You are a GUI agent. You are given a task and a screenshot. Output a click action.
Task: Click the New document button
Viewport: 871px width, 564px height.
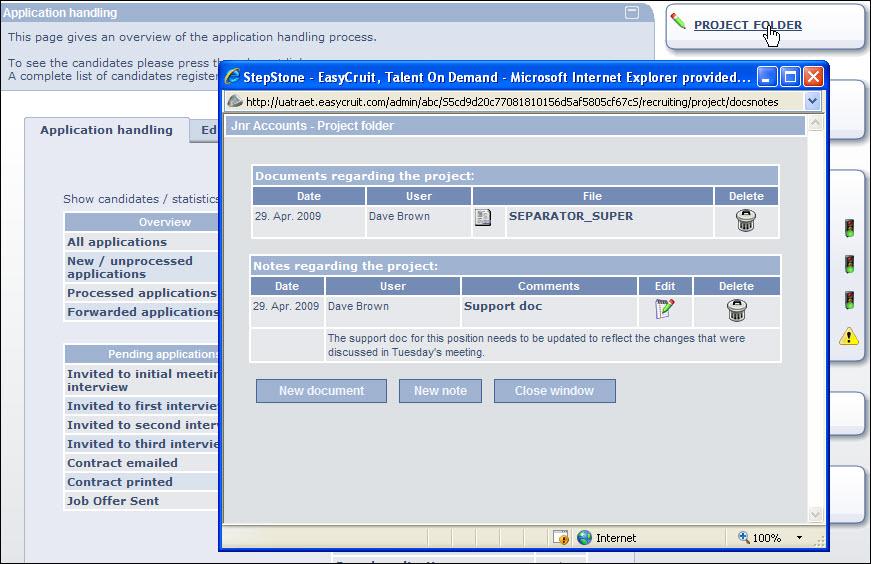click(321, 391)
